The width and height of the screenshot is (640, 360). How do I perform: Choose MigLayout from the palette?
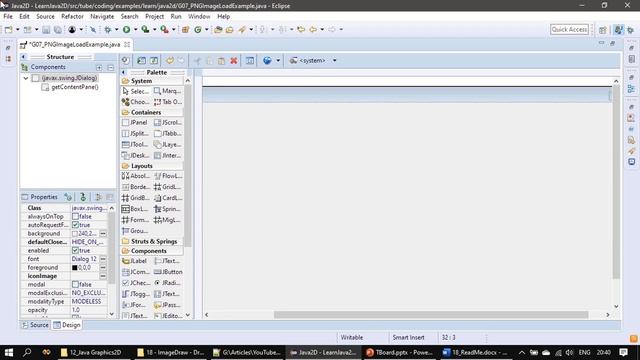tap(167, 220)
